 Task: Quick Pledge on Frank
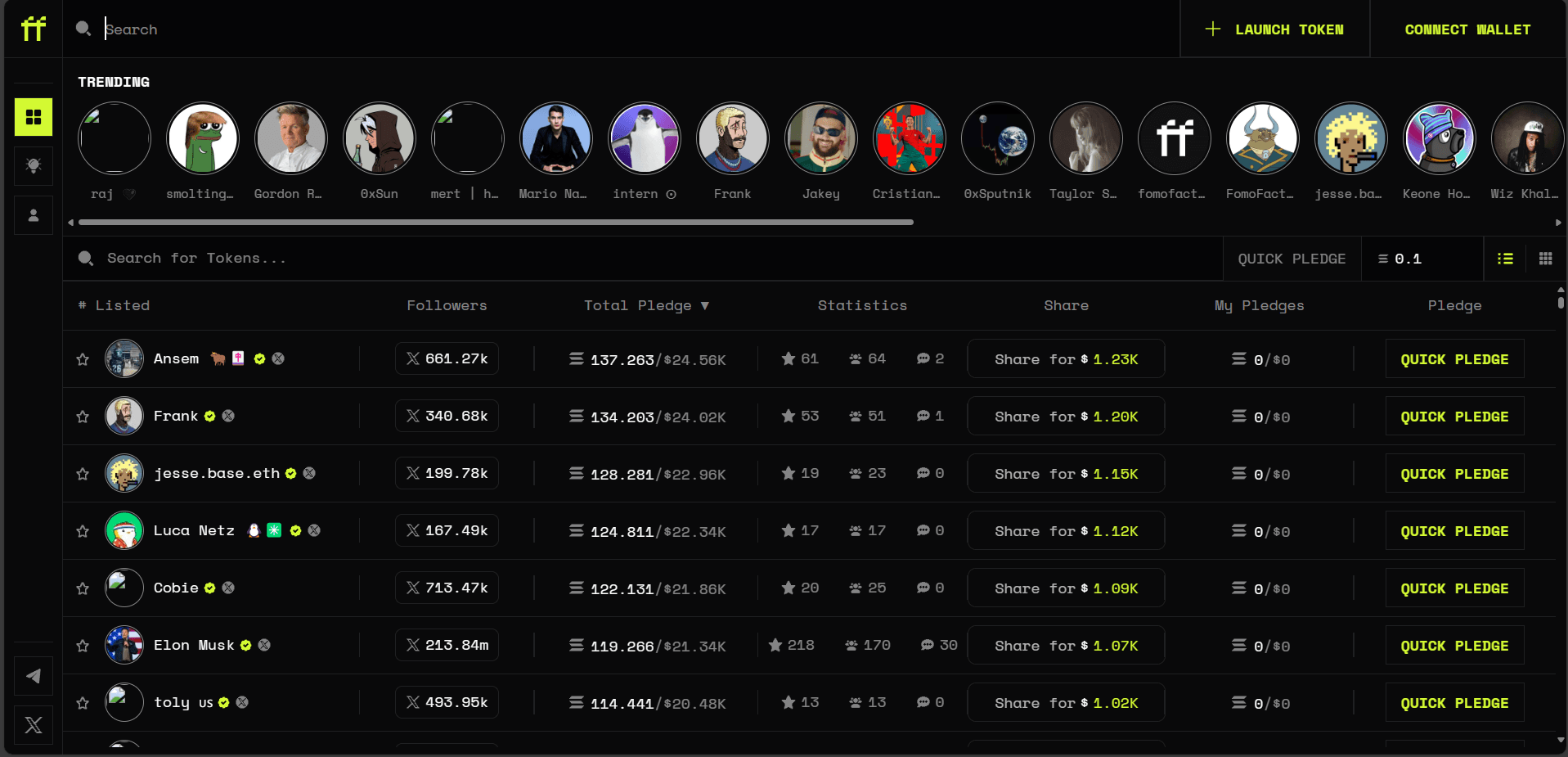tap(1454, 417)
